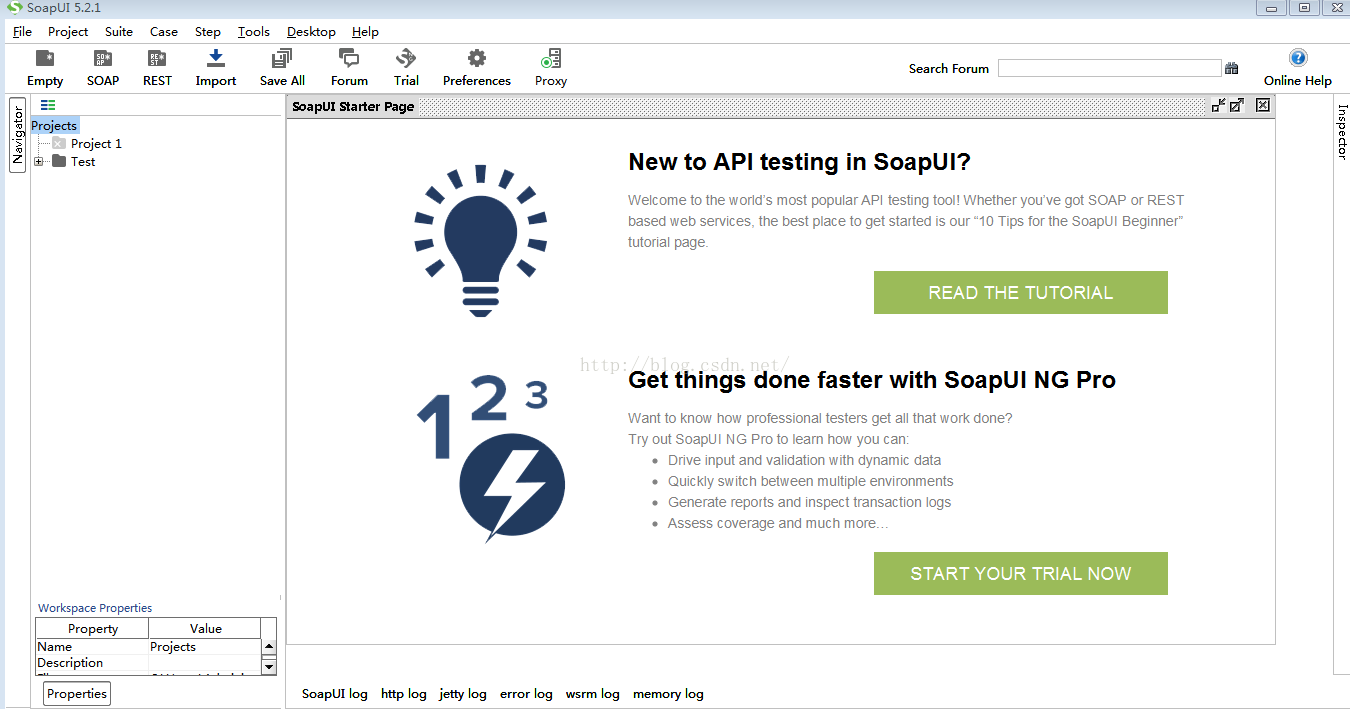Click the Properties button at bottom left
1350x709 pixels.
[77, 693]
